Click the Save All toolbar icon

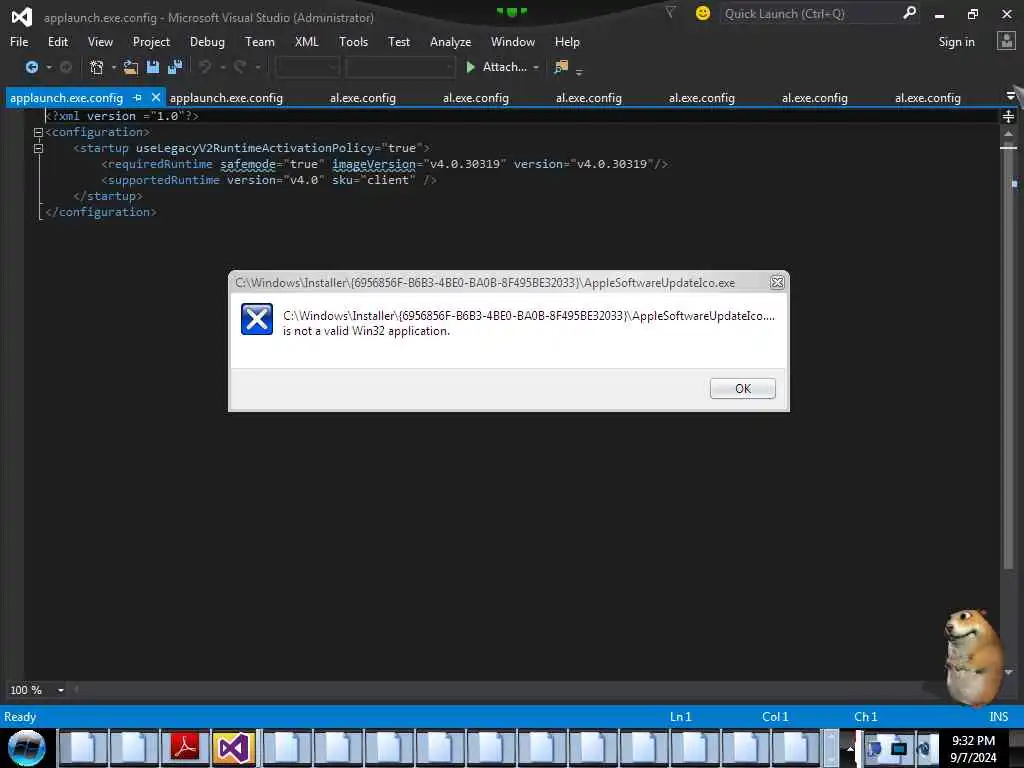(x=175, y=67)
